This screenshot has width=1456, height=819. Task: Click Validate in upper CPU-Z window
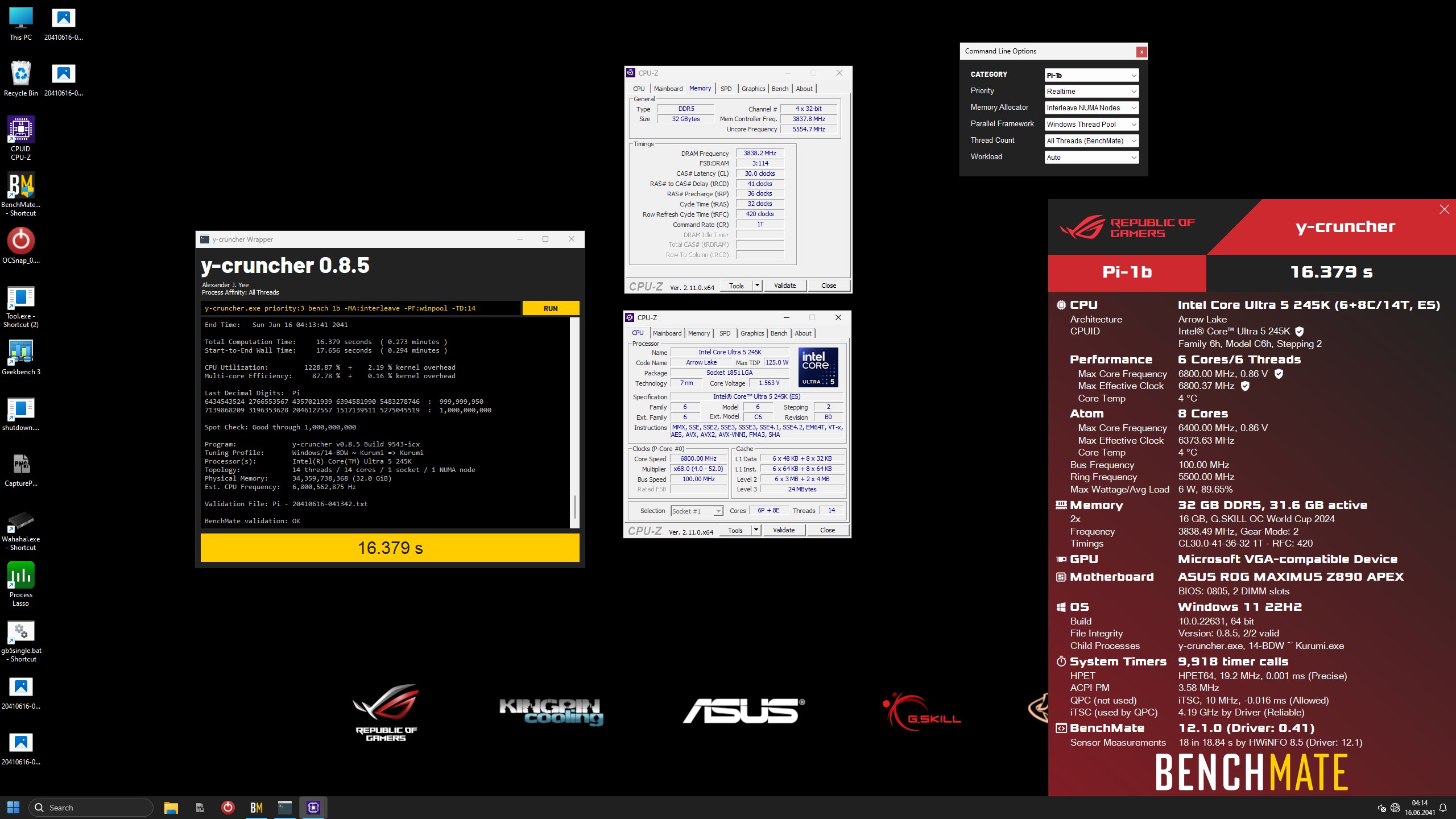tap(785, 286)
